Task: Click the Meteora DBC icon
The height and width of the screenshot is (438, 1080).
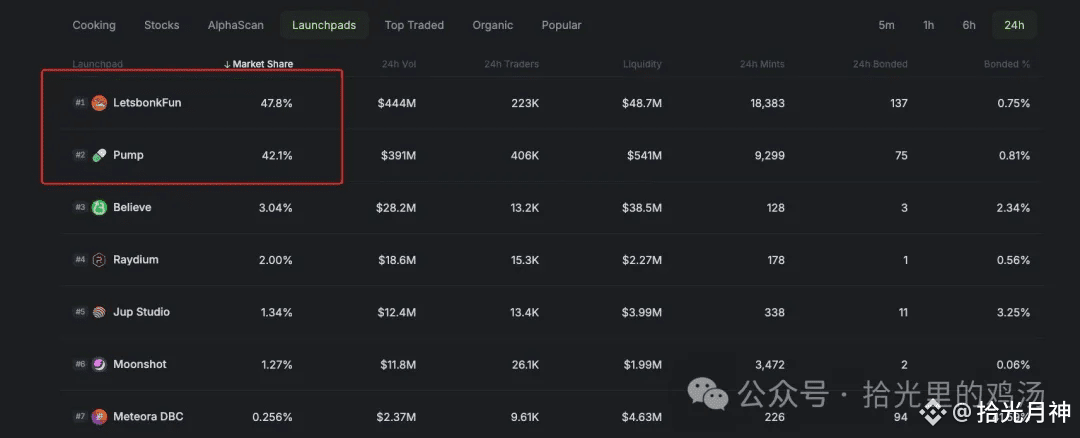Action: [x=99, y=416]
